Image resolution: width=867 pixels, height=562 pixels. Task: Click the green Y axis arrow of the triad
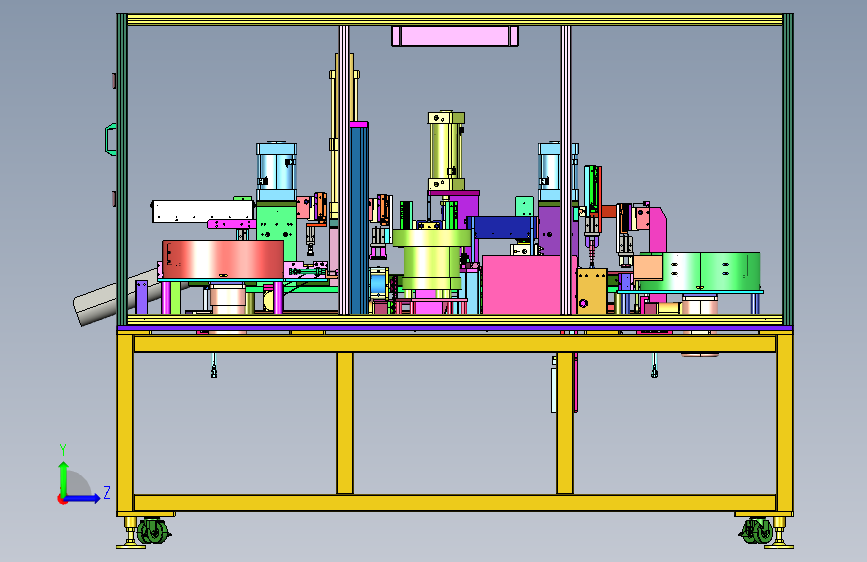tap(64, 480)
